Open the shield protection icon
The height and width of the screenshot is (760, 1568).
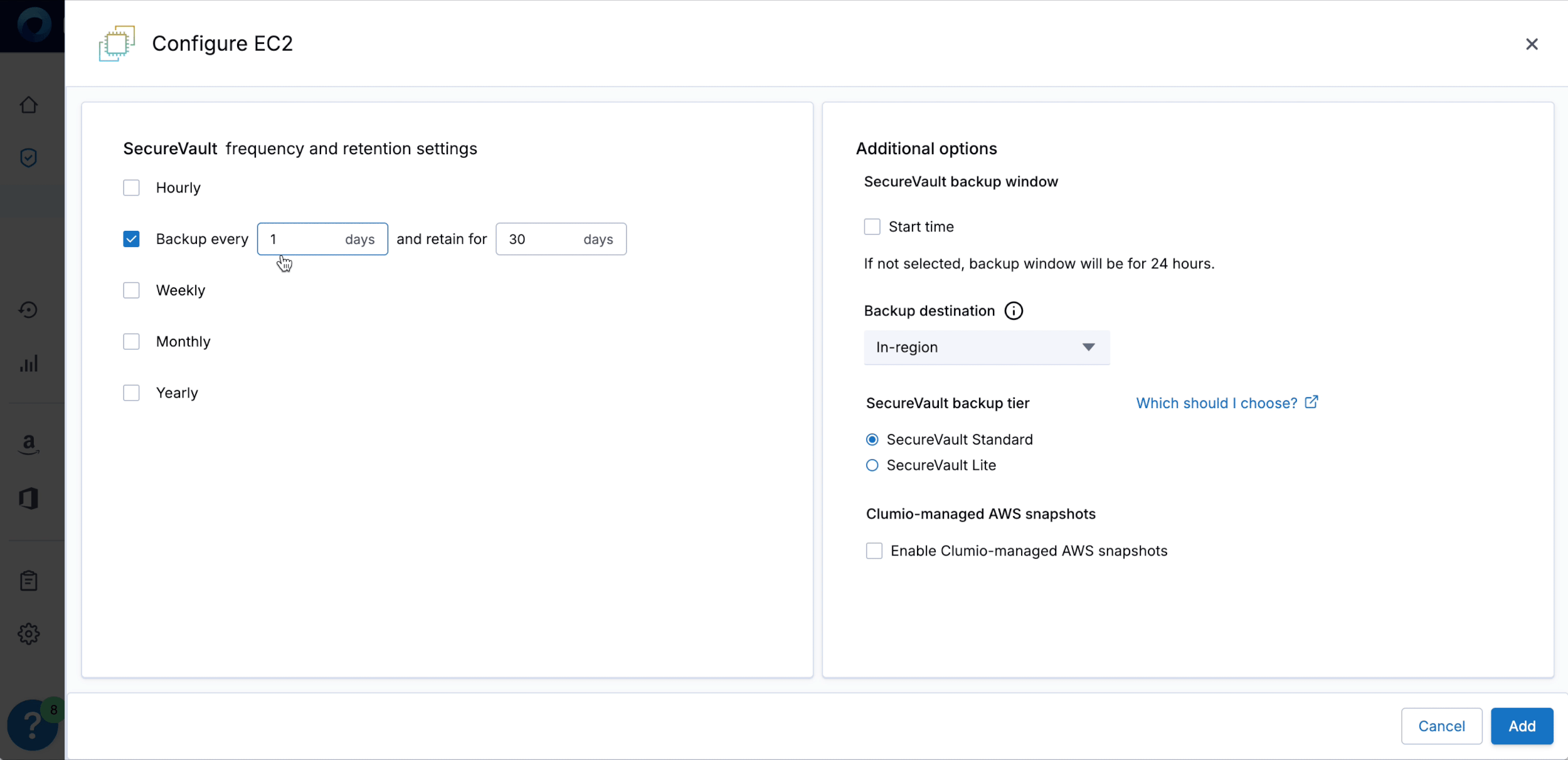(29, 157)
